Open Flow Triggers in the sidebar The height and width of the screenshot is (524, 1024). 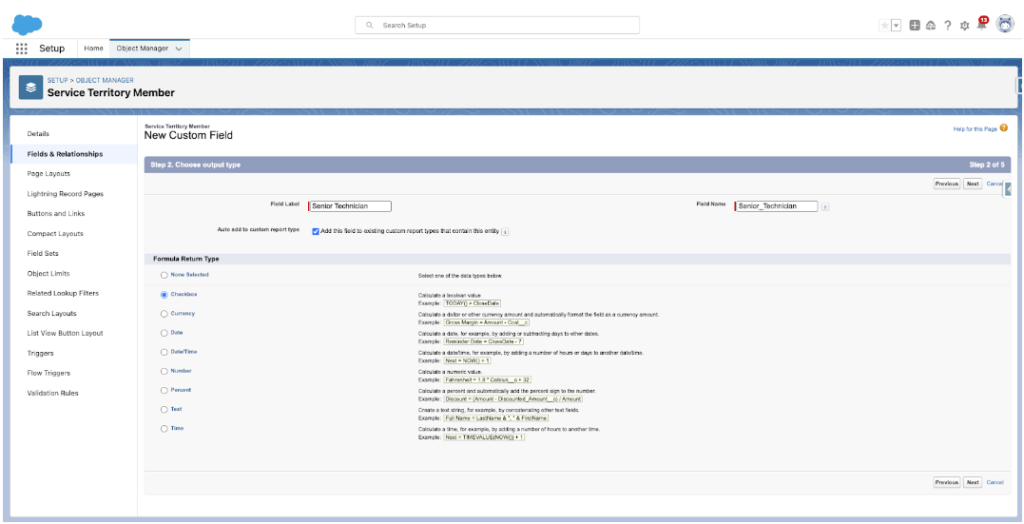pyautogui.click(x=48, y=373)
